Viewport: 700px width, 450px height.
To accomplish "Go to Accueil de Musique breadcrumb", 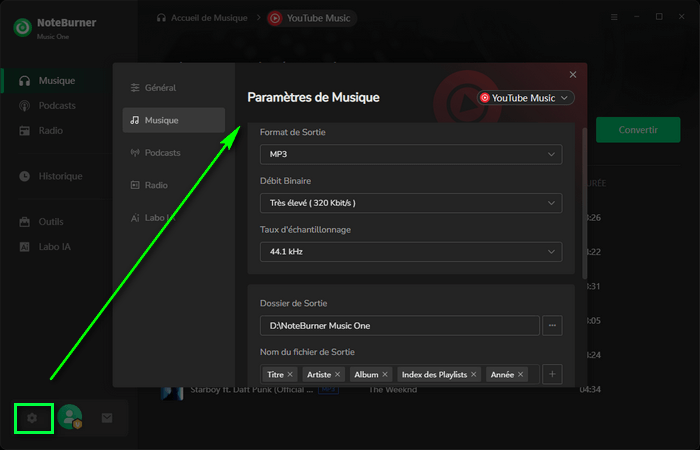I will point(202,18).
